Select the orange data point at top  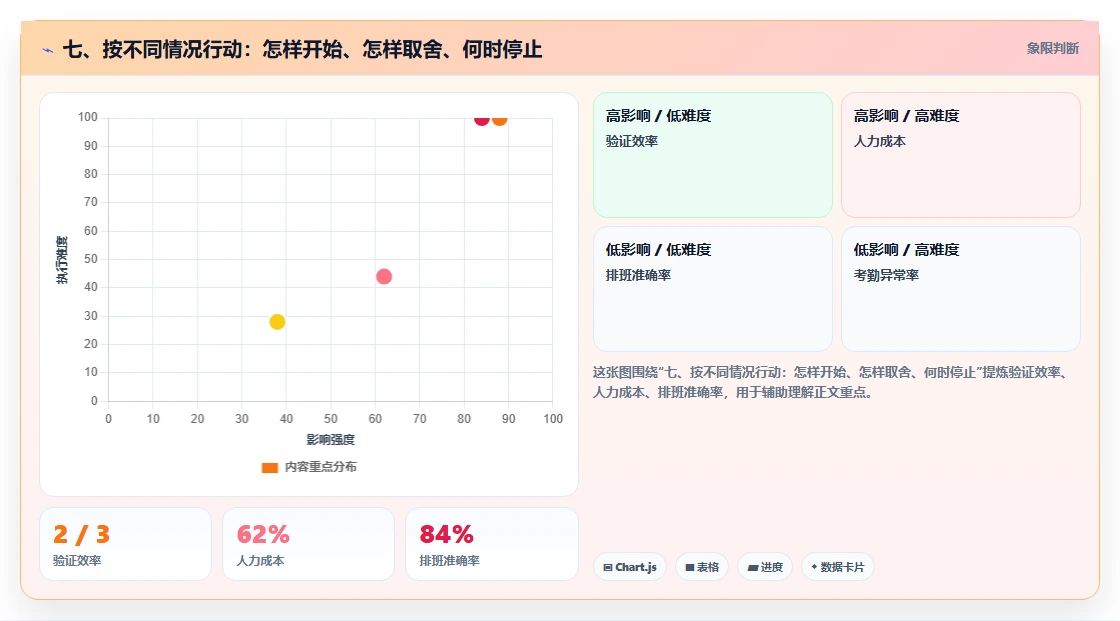(499, 120)
